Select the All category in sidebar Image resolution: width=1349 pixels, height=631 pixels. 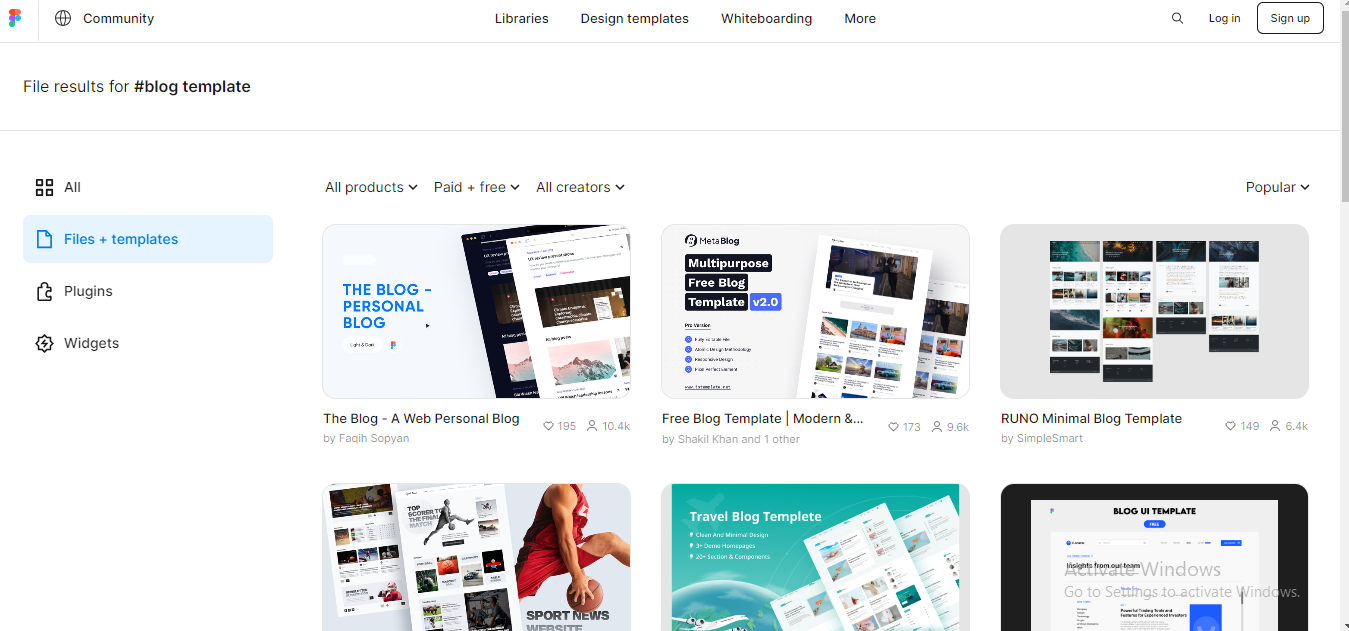pos(148,187)
